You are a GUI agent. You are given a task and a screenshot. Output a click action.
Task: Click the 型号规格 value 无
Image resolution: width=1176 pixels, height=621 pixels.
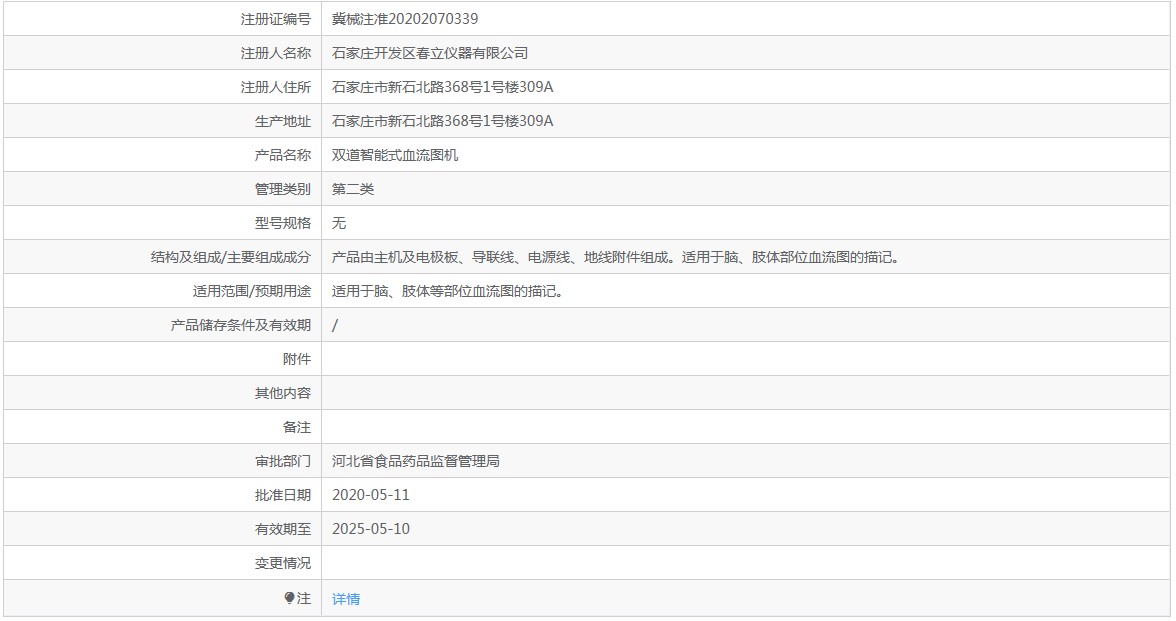click(339, 223)
